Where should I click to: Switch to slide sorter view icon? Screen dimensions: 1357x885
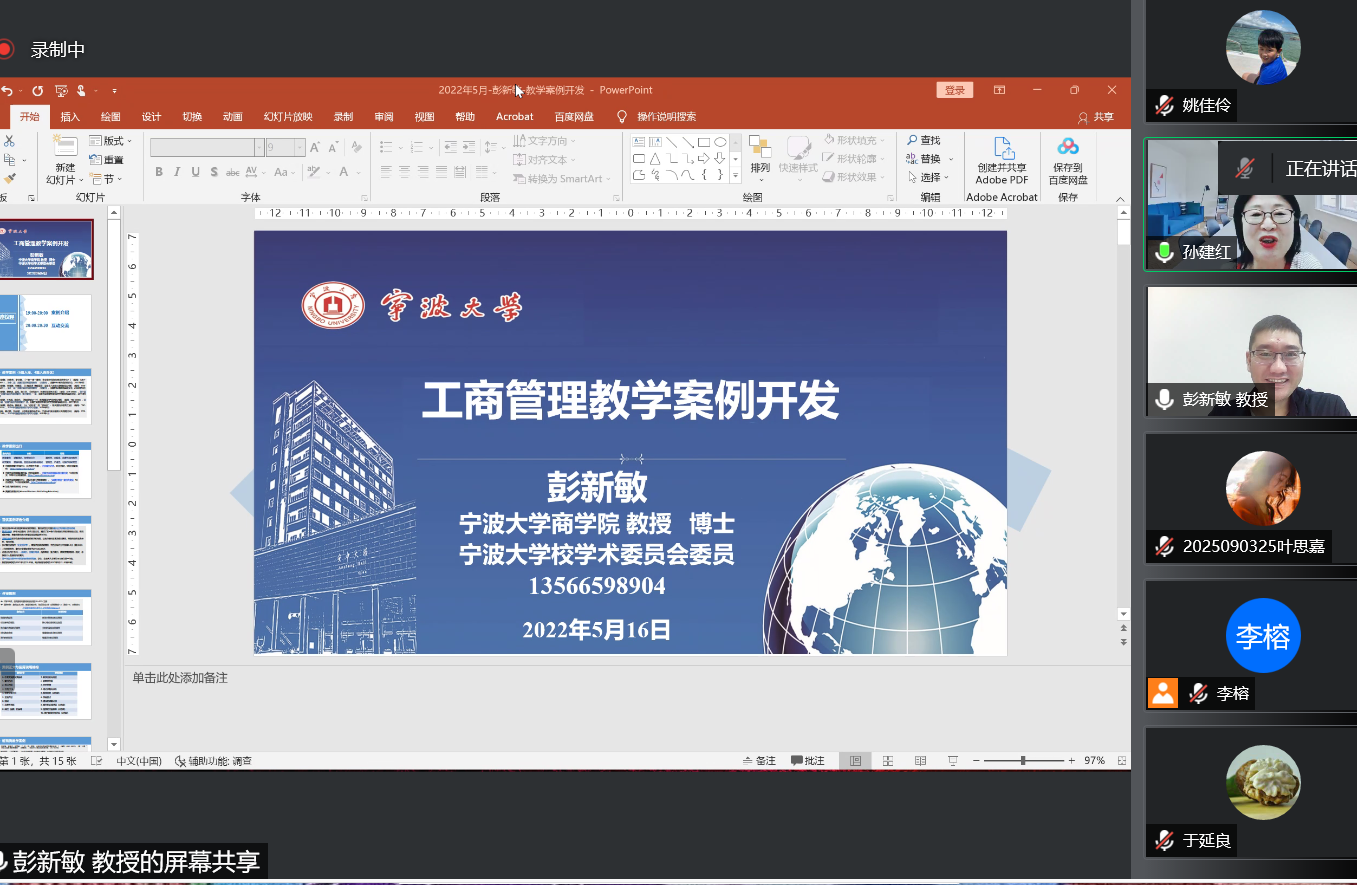click(887, 761)
